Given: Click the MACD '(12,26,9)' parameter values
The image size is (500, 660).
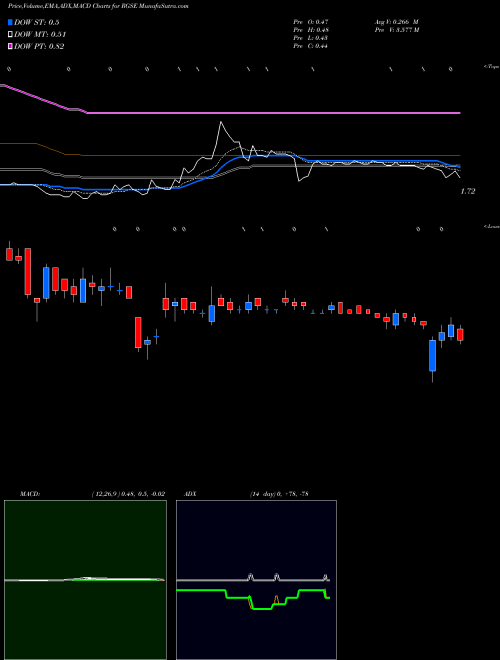Looking at the screenshot, I should click(128, 494).
